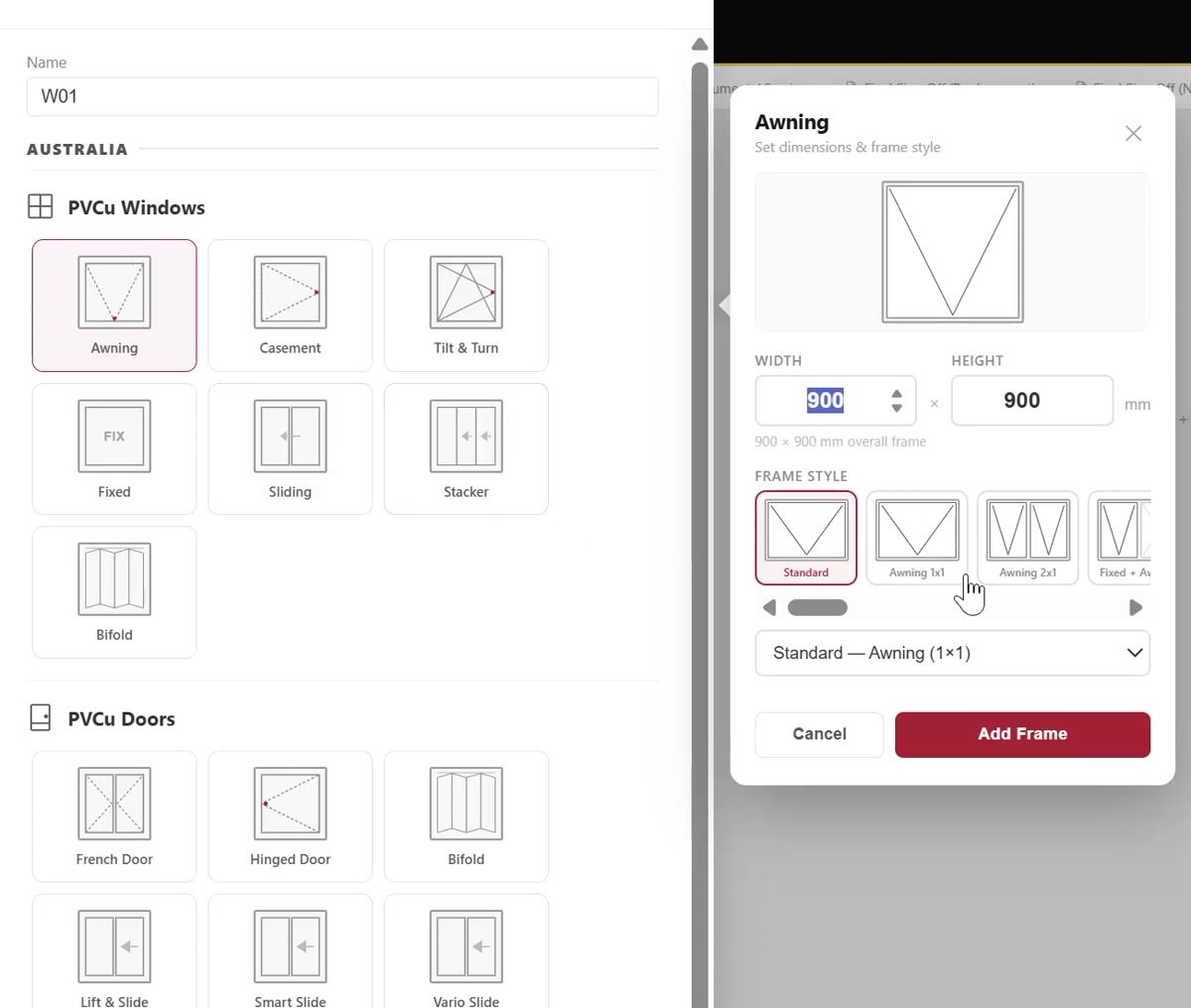Click the left arrow of frame style scrollbar
This screenshot has width=1191, height=1008.
(769, 607)
